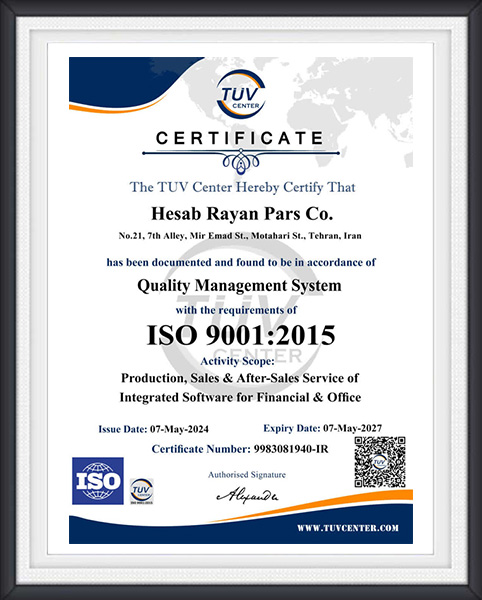This screenshot has height=600, width=482.
Task: Click the CERTIFICATE heading
Action: click(x=240, y=138)
